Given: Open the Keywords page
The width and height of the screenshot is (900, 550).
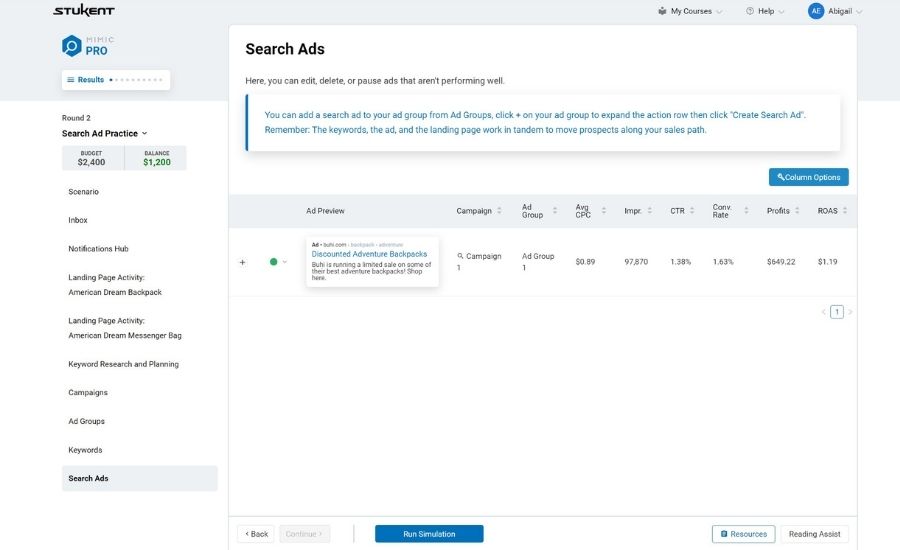Looking at the screenshot, I should [x=85, y=450].
